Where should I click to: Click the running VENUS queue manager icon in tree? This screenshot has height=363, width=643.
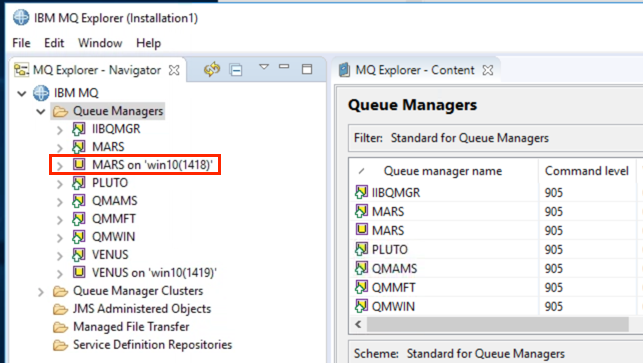point(78,255)
